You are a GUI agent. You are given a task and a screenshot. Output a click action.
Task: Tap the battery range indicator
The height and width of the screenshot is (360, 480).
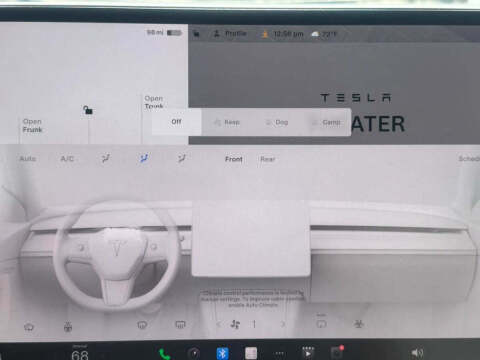click(164, 33)
